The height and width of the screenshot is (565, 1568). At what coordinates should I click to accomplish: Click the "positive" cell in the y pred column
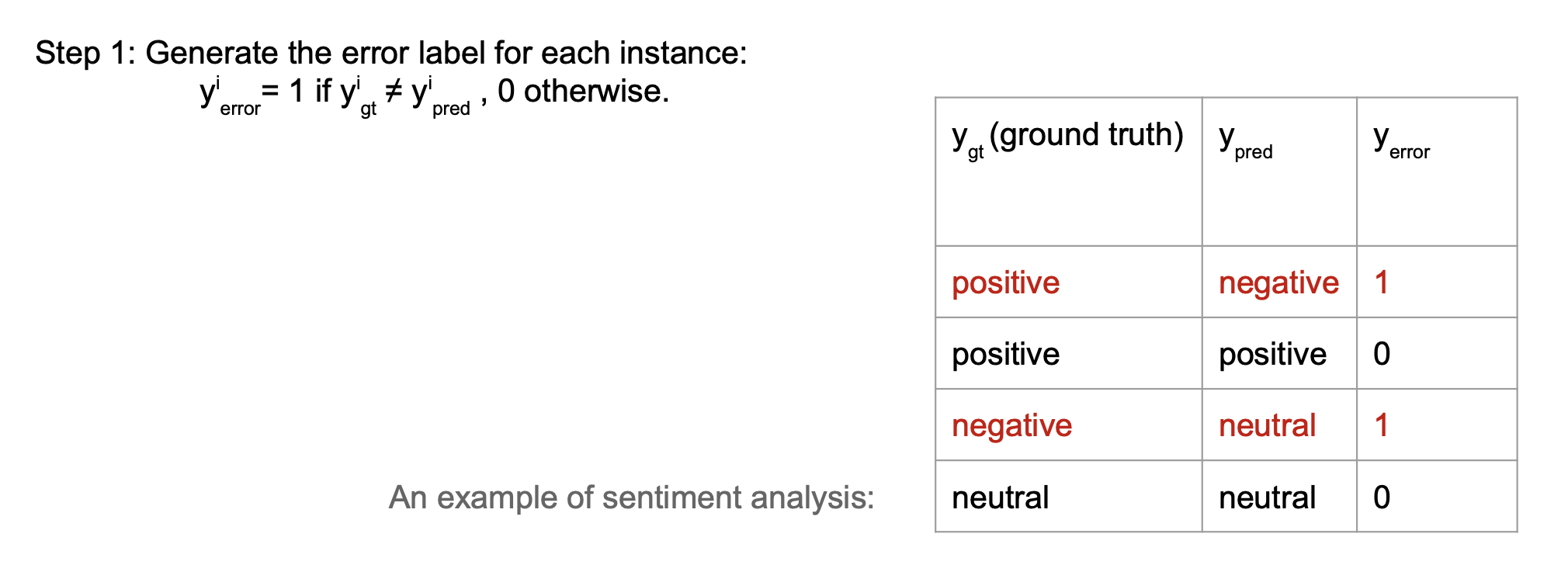click(x=1272, y=354)
